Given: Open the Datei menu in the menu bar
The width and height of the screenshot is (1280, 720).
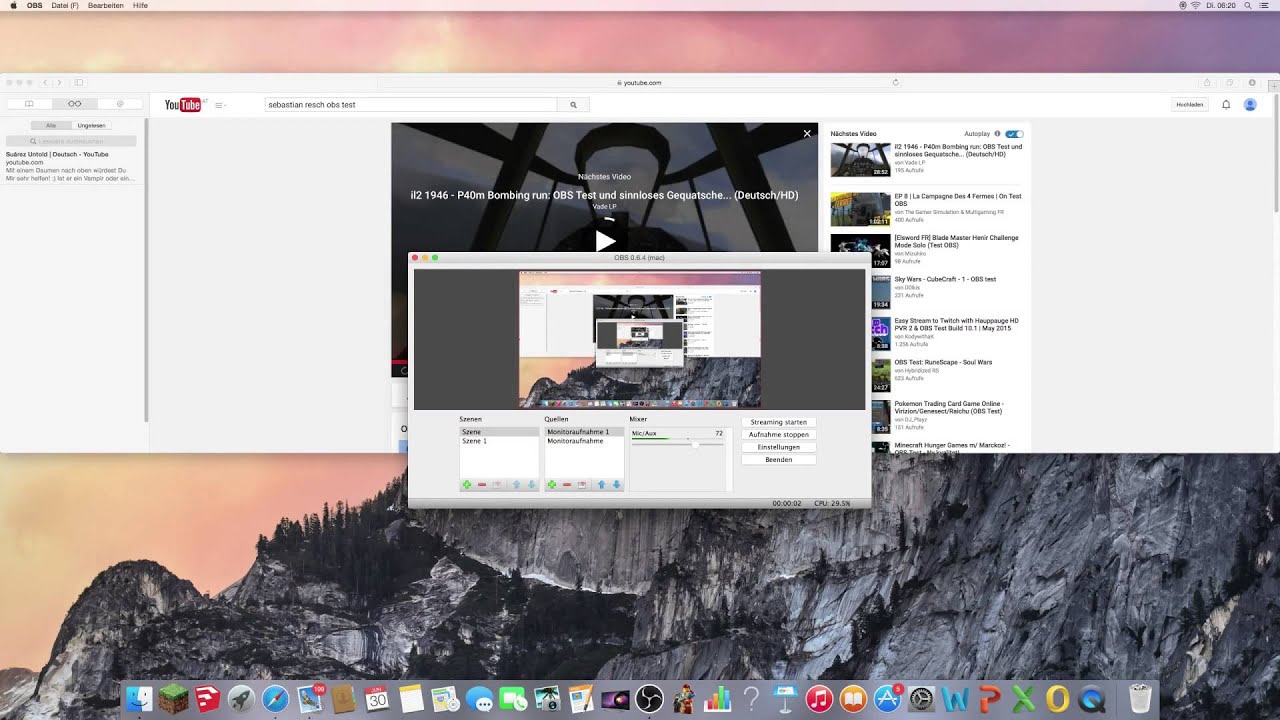Looking at the screenshot, I should pos(65,5).
